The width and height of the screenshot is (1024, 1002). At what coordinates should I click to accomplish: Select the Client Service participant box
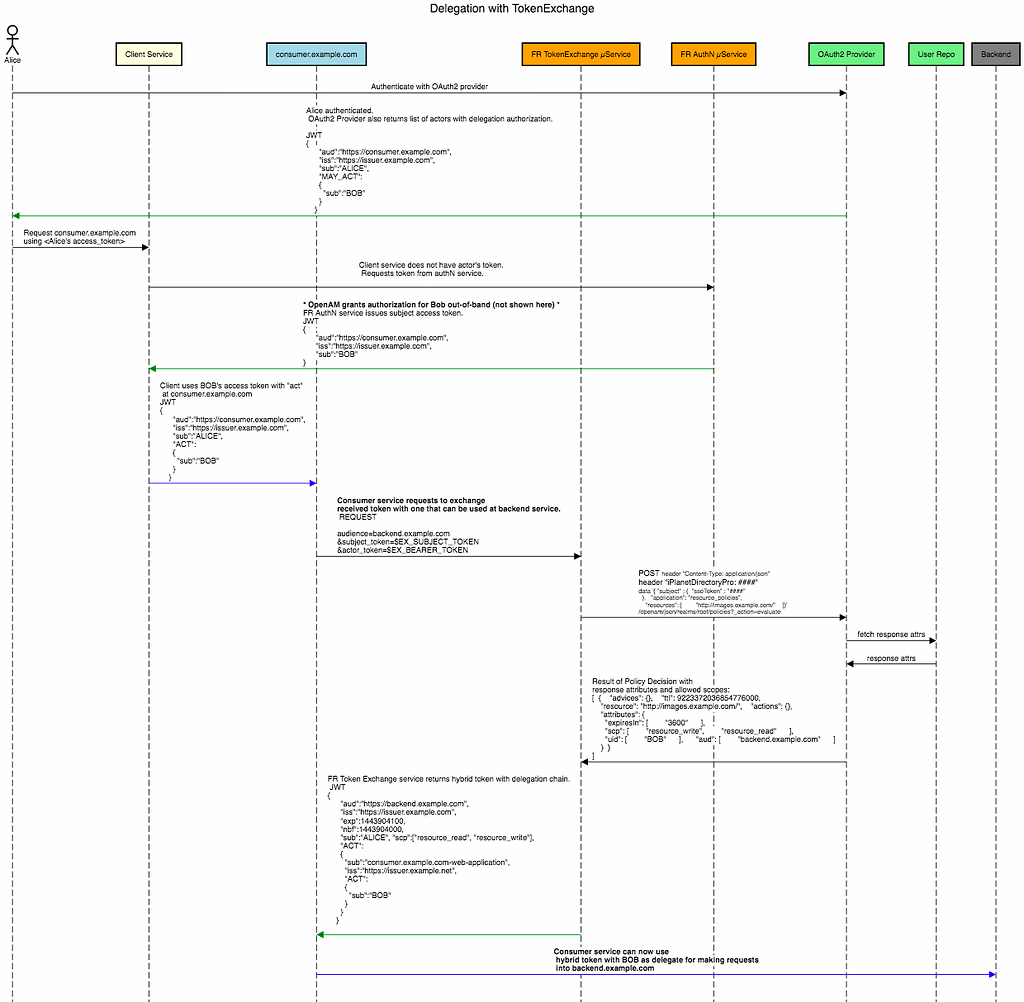coord(148,54)
